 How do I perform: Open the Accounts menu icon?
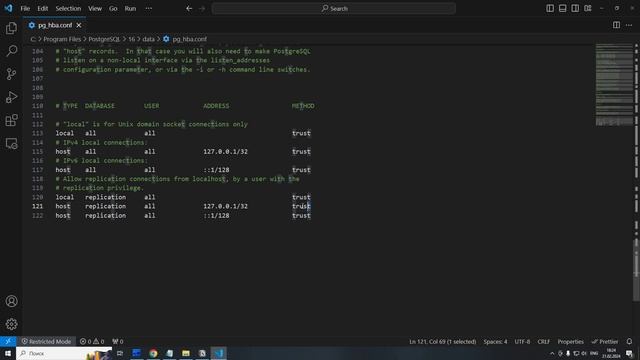point(11,301)
